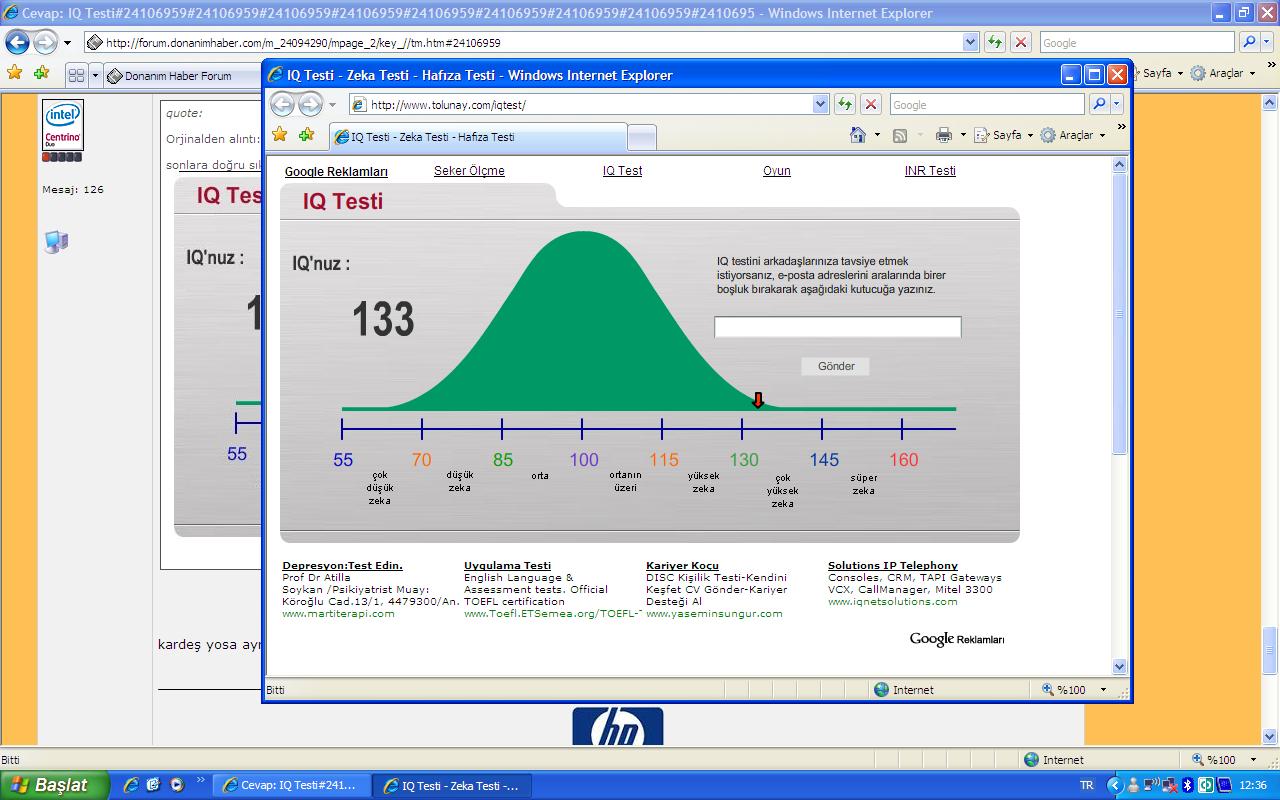
Task: Click search magnifier in IQ Testi window
Action: click(1099, 104)
